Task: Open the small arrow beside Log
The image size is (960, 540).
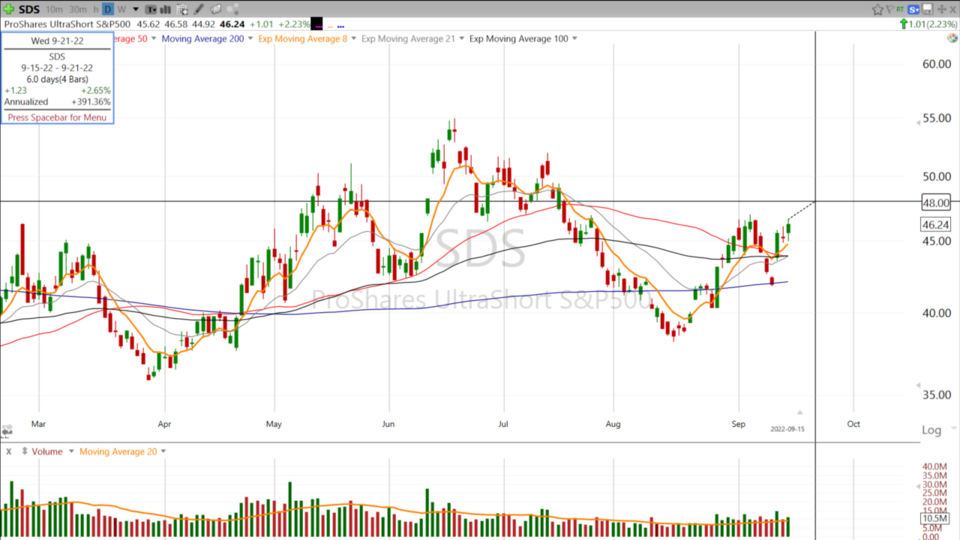Action: pyautogui.click(x=952, y=429)
